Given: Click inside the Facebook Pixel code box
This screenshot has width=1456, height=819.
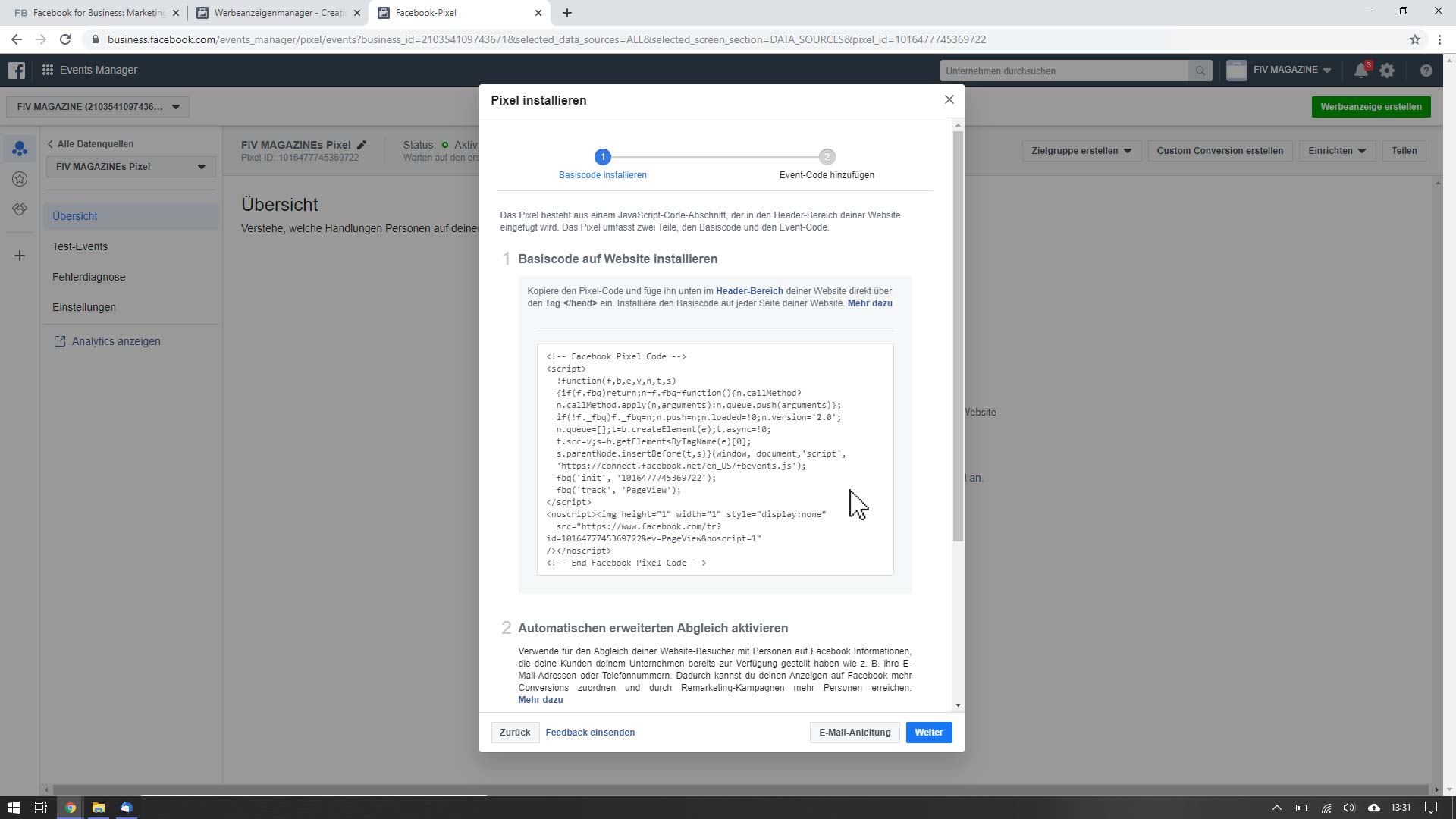Looking at the screenshot, I should click(714, 460).
